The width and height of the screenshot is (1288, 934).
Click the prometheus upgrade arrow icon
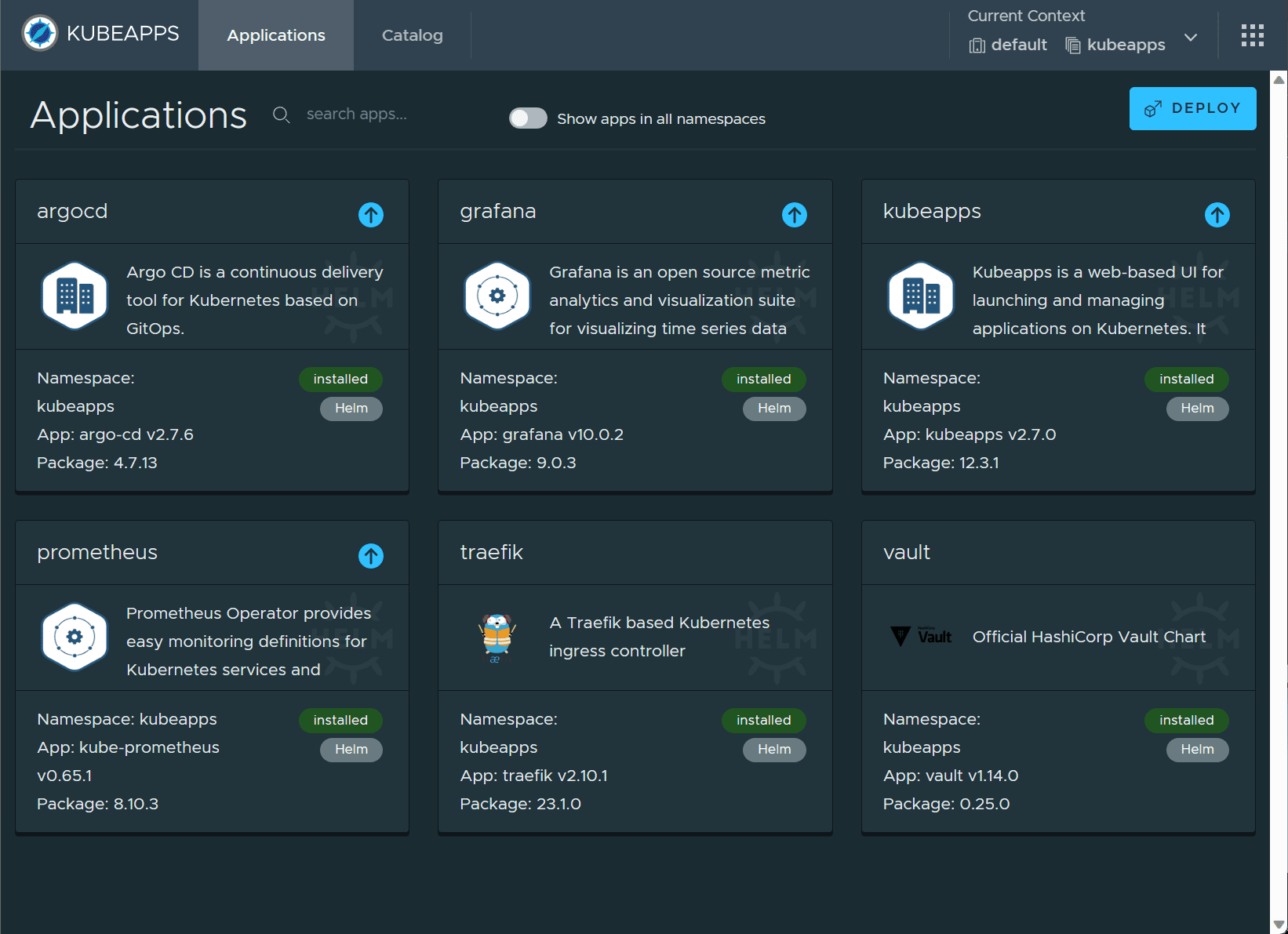[370, 556]
